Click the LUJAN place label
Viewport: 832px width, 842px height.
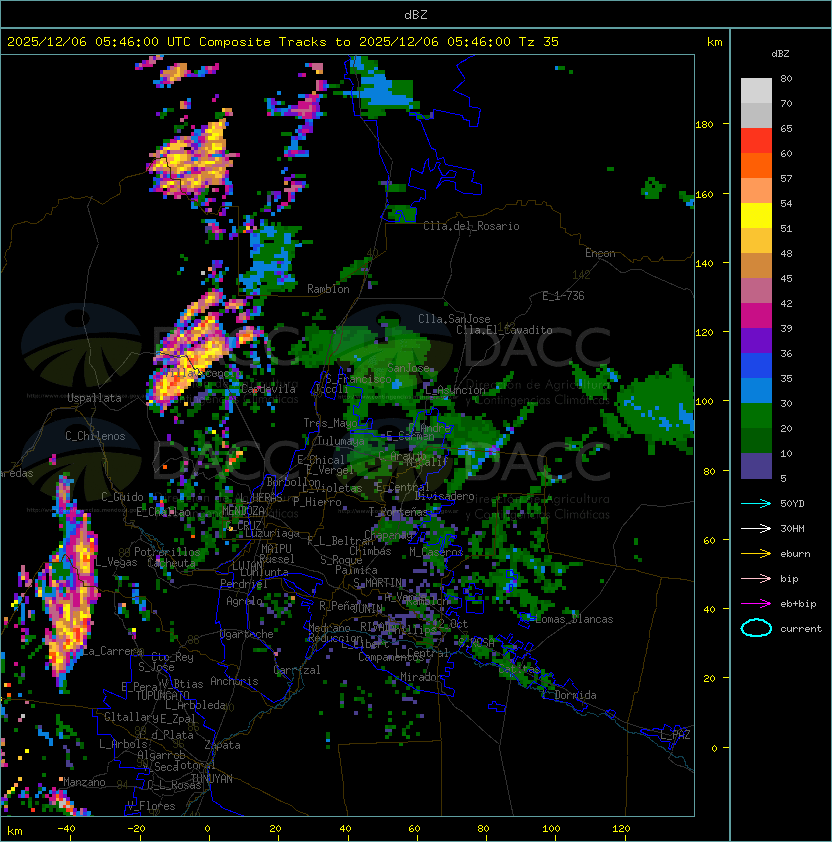click(247, 566)
